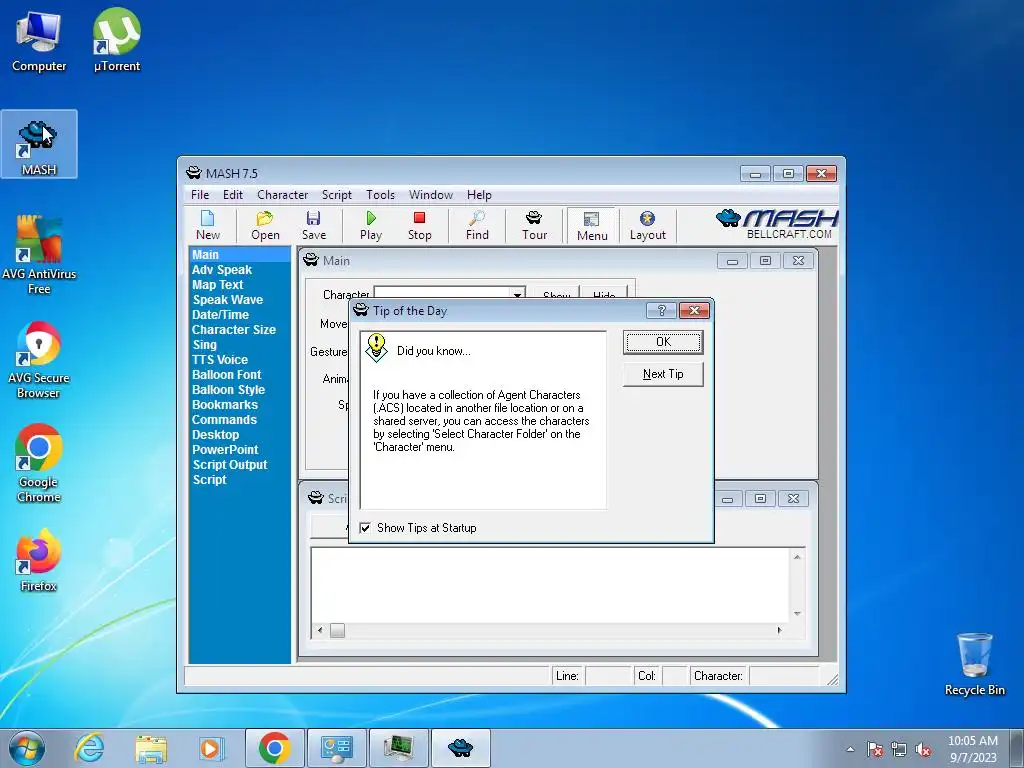Expand the Character dropdown arrow
1024x768 pixels.
(517, 295)
